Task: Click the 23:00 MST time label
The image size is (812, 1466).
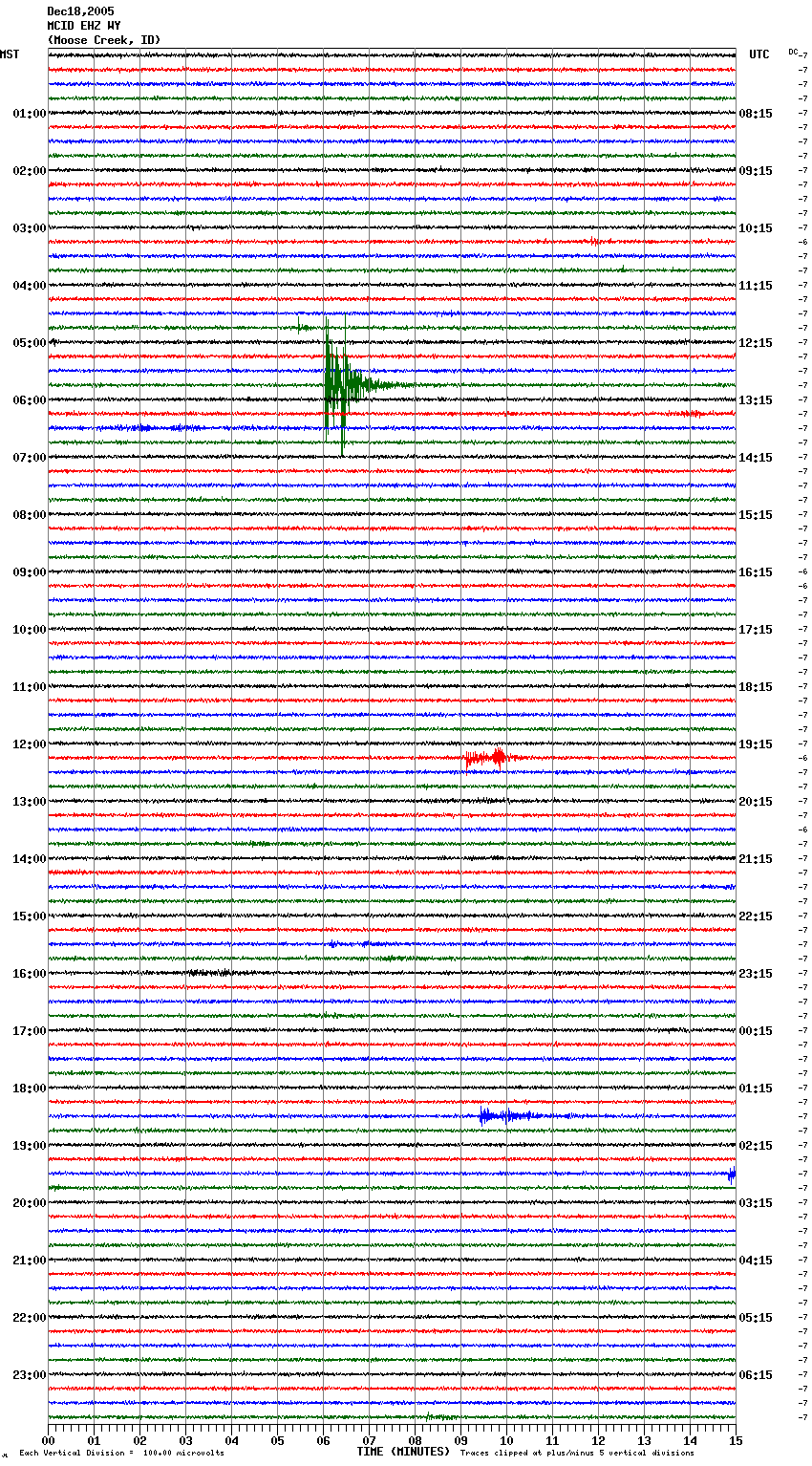Action: 30,1375
